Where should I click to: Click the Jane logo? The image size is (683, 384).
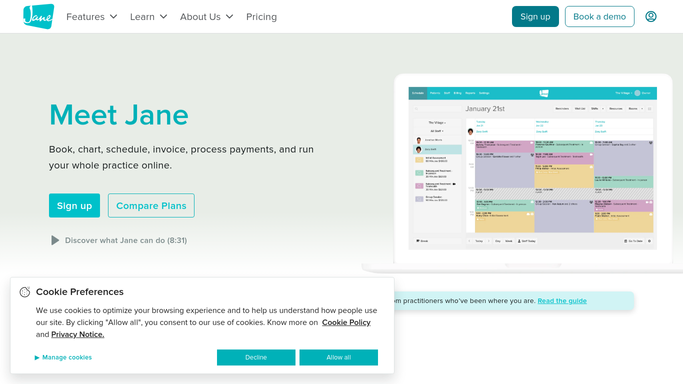point(39,17)
